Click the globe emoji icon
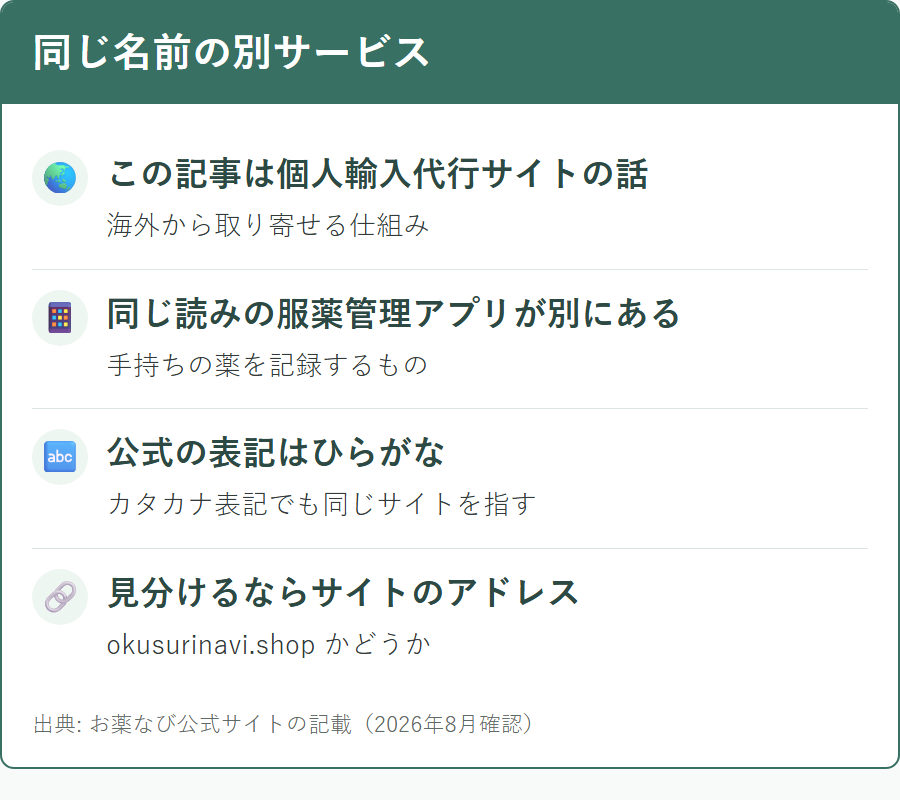Viewport: 900px width, 800px height. click(60, 178)
